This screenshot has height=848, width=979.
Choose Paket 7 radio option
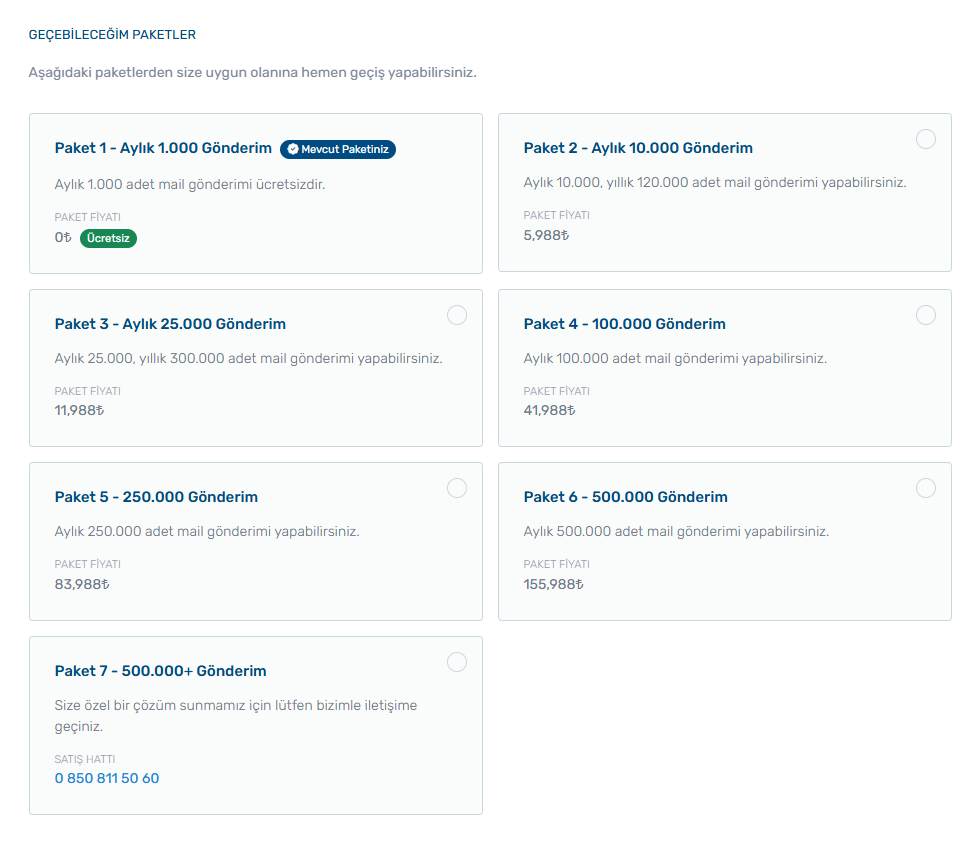tap(456, 662)
